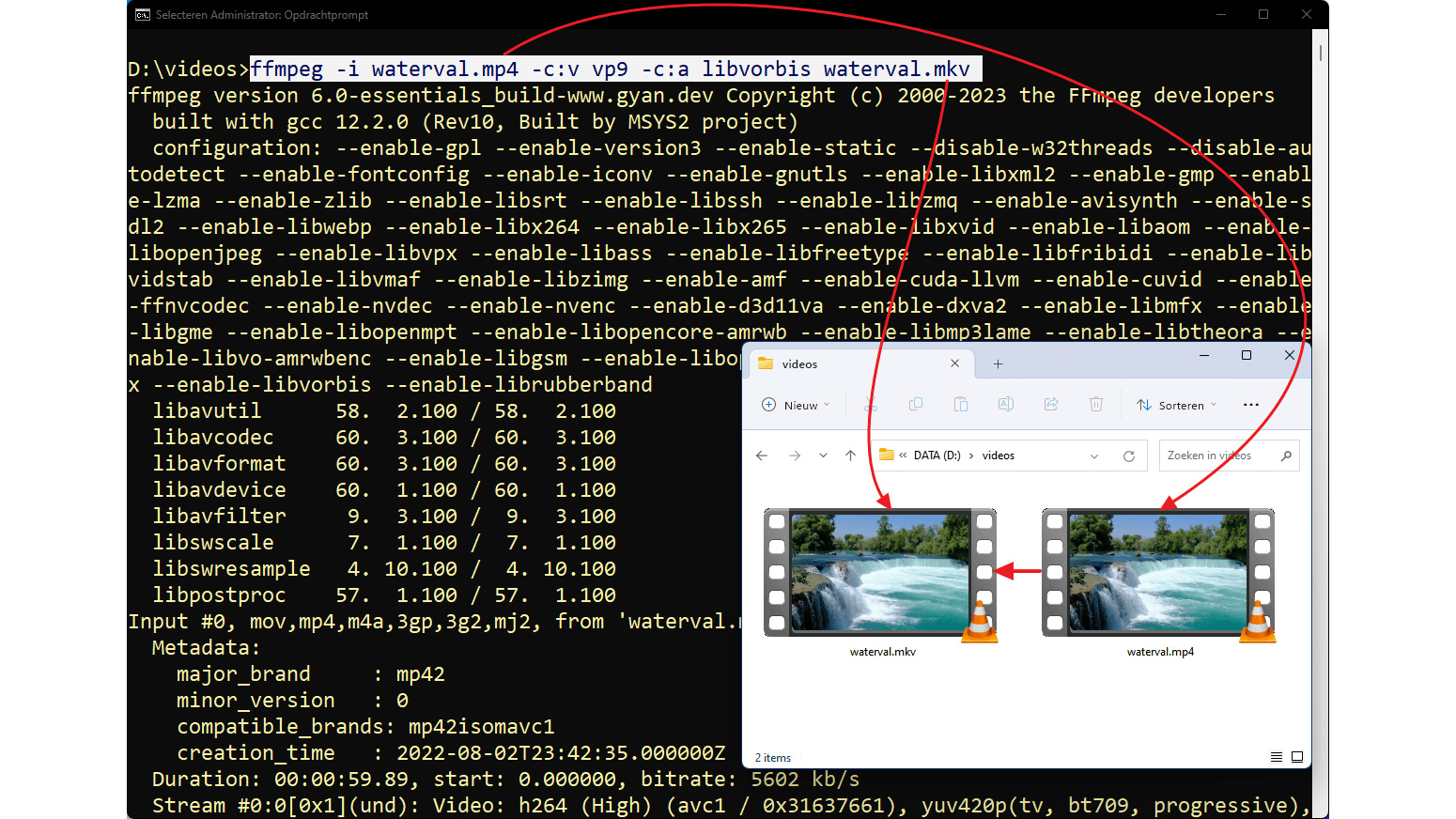Click the Delete trash icon in Explorer

click(1096, 405)
